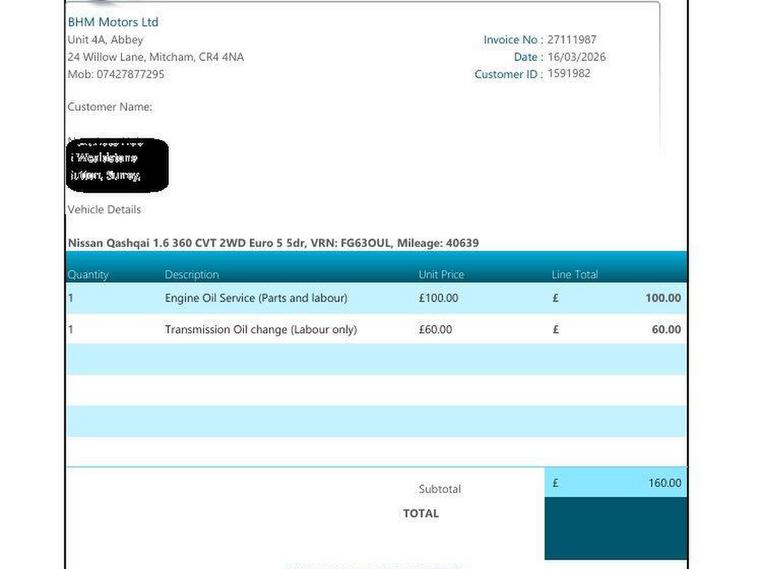Select the Transmission Oil change description cell
This screenshot has height=569, width=759.
coord(260,330)
